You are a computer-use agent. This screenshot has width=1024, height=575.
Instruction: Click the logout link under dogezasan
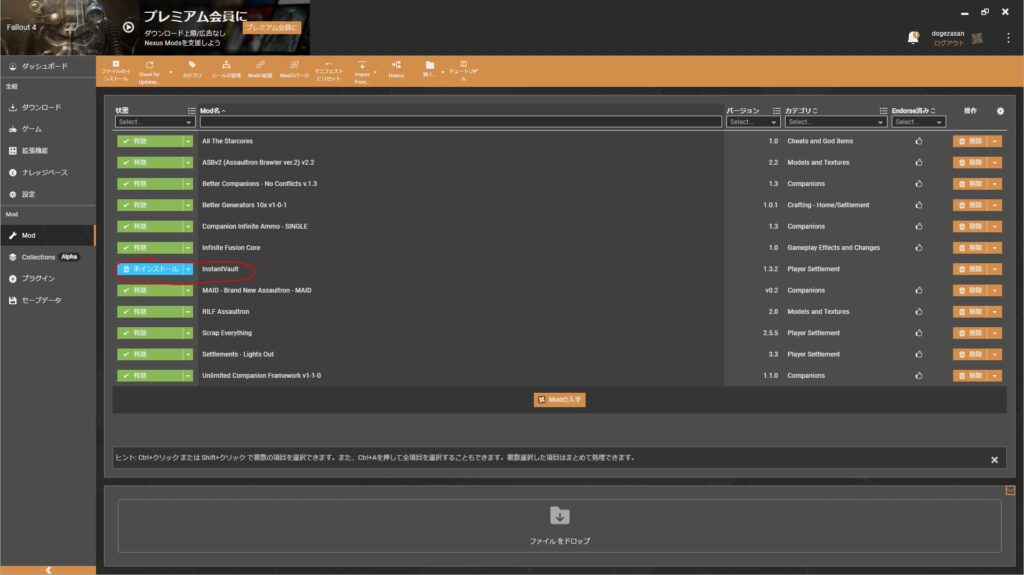[948, 43]
